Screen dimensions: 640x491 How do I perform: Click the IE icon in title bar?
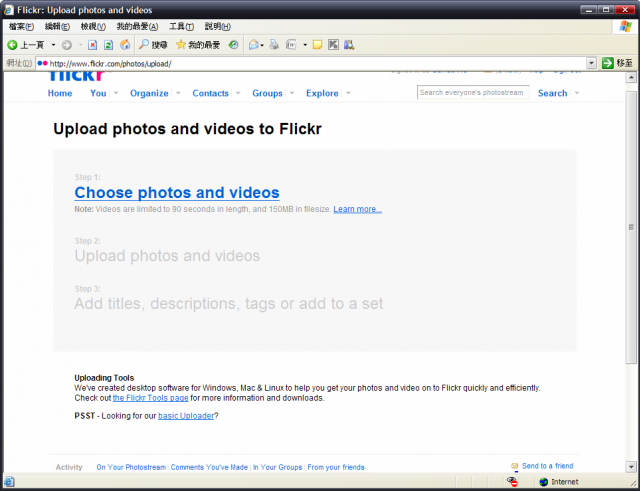[9, 10]
